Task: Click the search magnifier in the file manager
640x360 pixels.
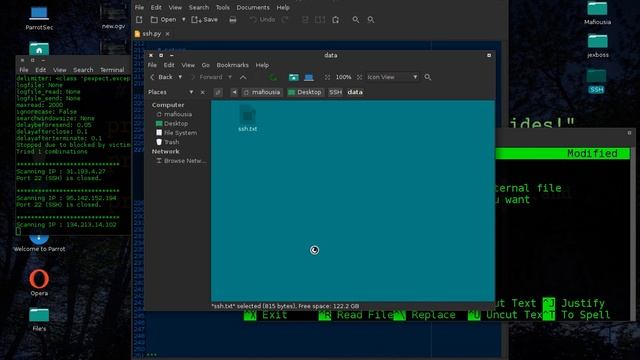Action: tap(427, 77)
